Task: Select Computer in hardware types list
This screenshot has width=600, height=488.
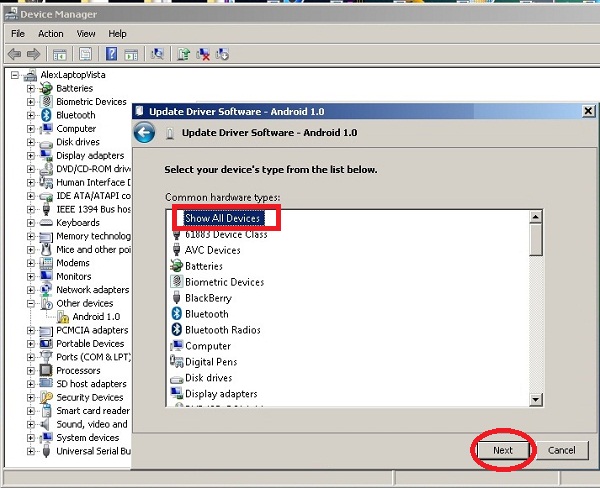Action: point(208,346)
